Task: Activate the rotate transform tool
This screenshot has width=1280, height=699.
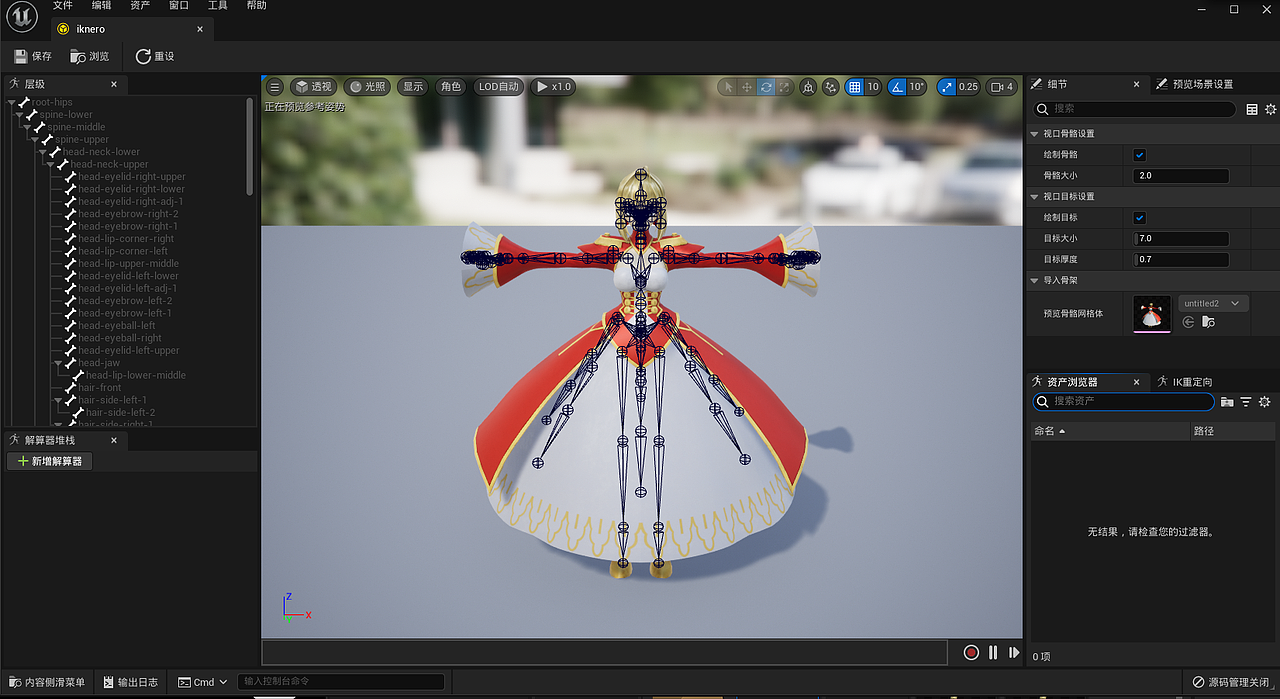Action: (x=766, y=87)
